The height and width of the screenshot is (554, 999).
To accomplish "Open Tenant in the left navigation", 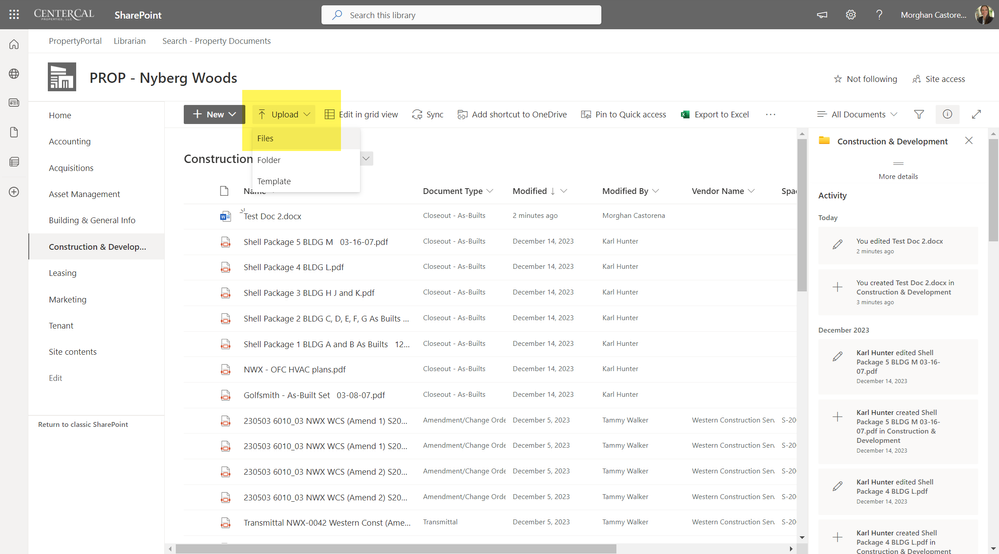I will coord(61,325).
